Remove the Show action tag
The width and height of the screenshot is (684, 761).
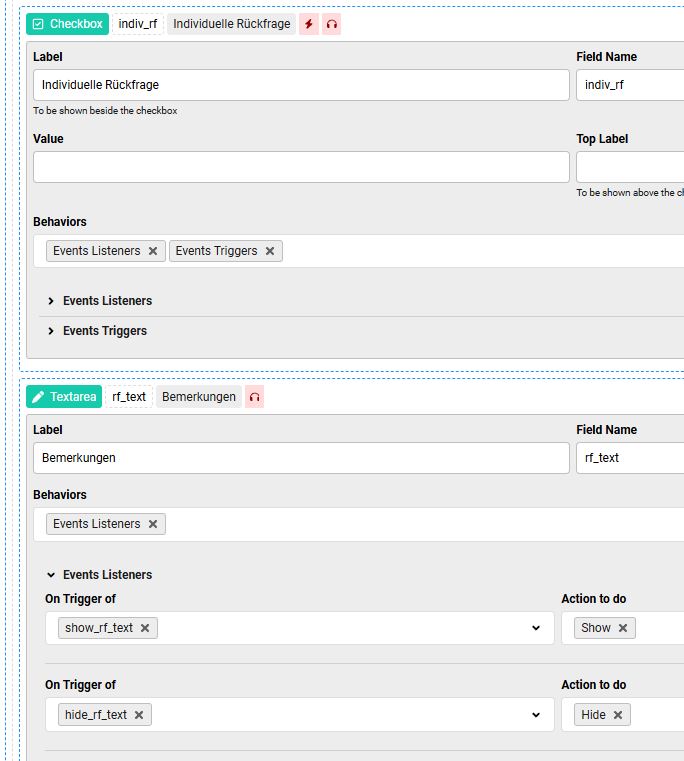[x=623, y=628]
